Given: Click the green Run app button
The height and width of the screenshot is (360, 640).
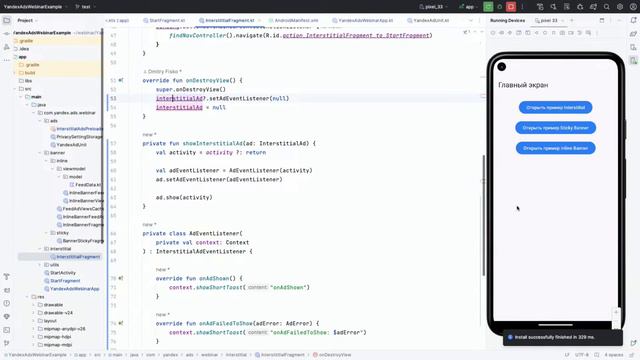Looking at the screenshot, I should tap(488, 7).
